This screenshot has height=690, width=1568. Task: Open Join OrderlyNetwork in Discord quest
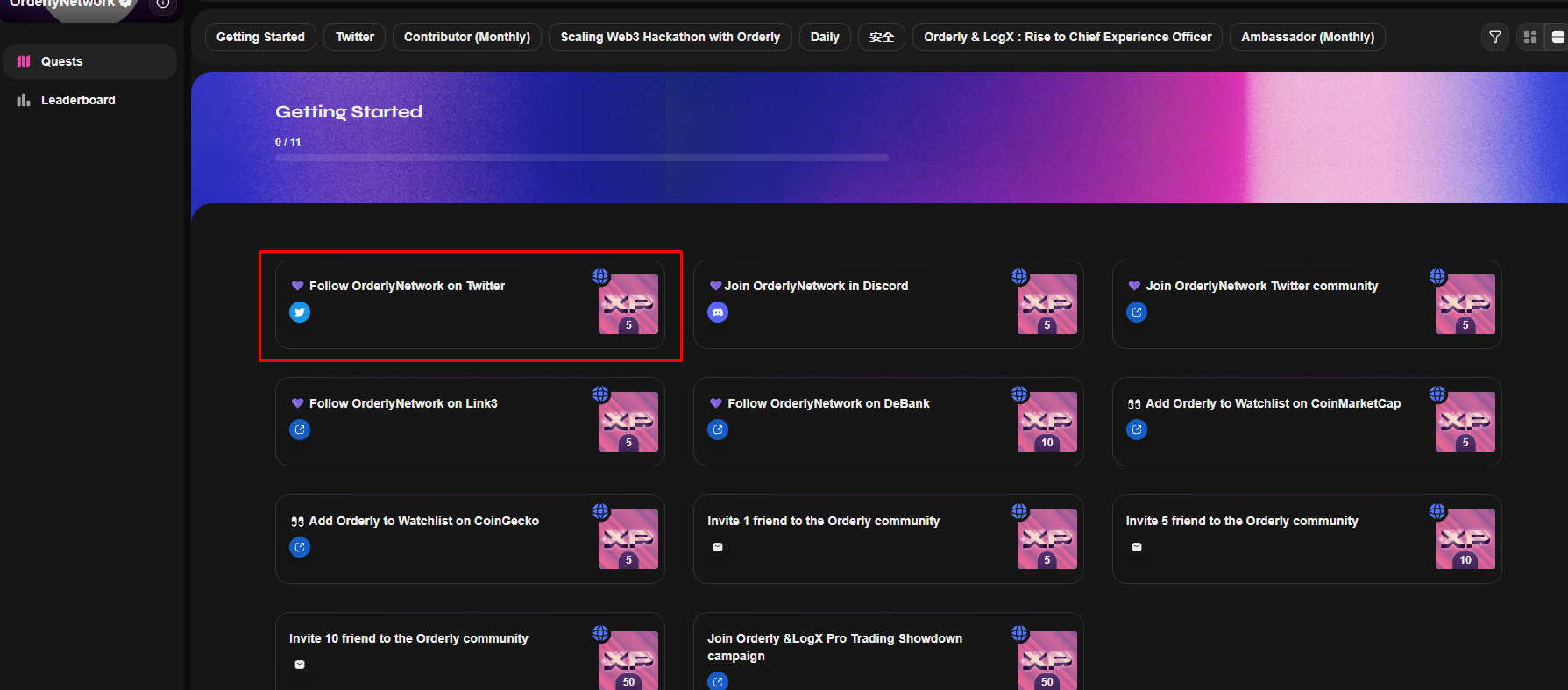click(889, 304)
